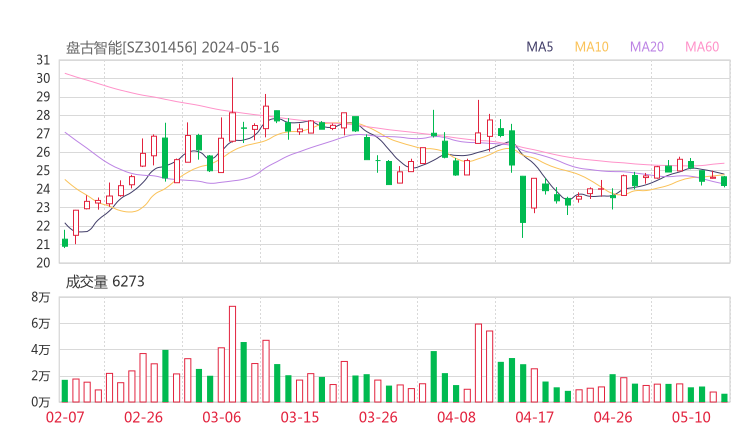This screenshot has width=740, height=440.
Task: Click the 04-26 date axis label
Action: (613, 417)
